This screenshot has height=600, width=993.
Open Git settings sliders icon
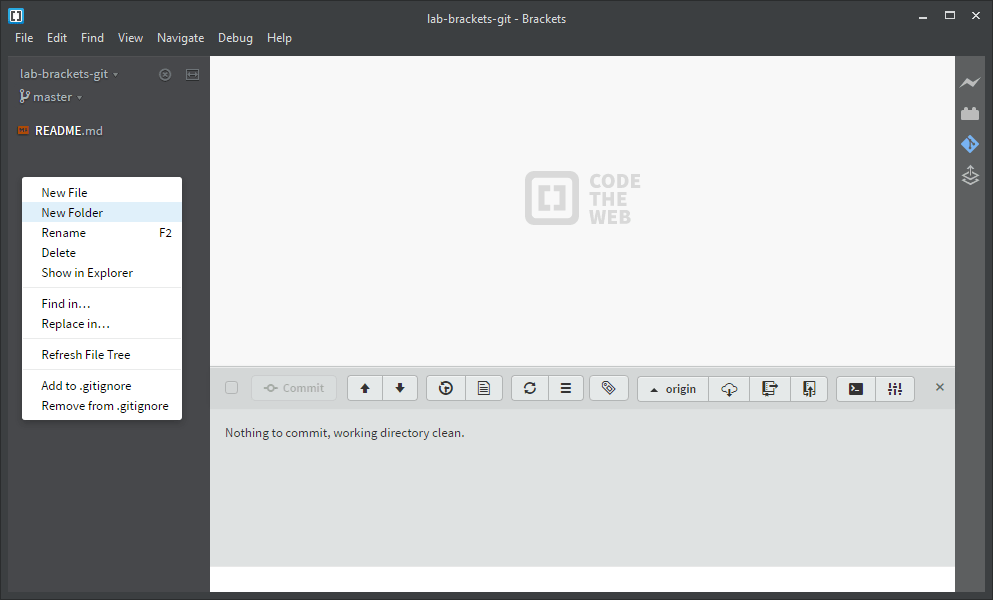(x=895, y=388)
